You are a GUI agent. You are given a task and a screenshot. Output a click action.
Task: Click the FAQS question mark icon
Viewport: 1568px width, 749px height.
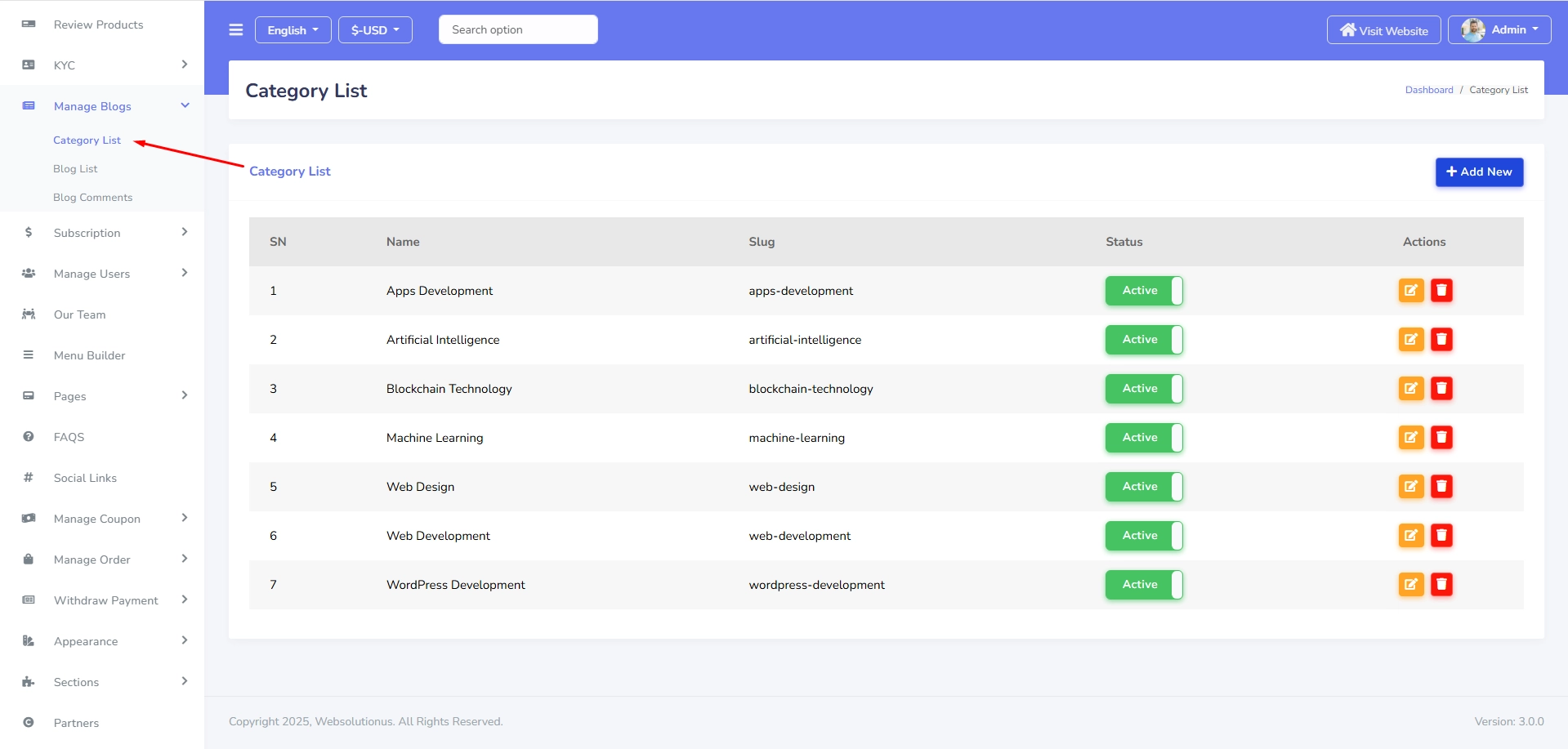pyautogui.click(x=29, y=436)
